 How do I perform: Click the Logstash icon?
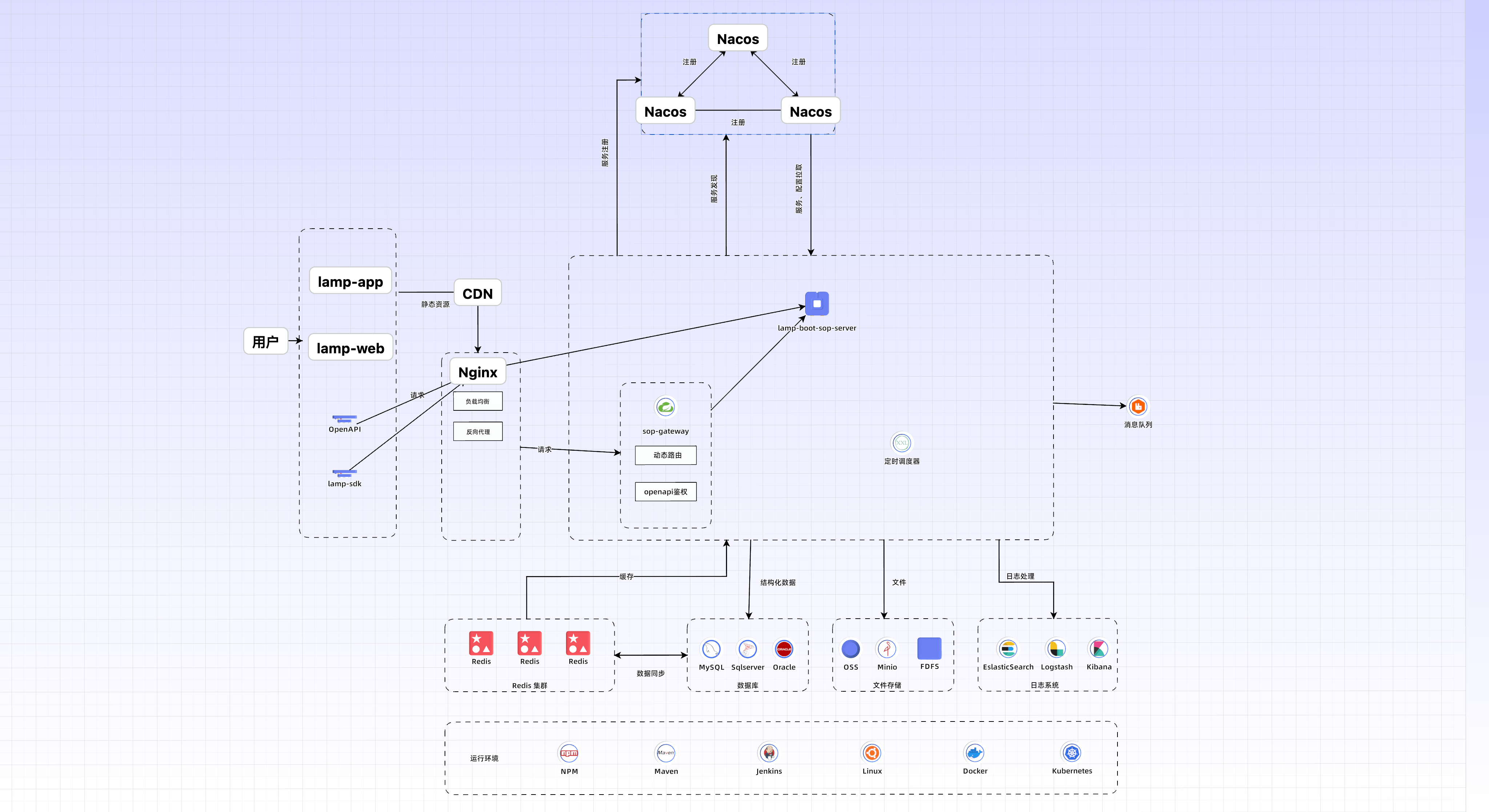click(1056, 649)
